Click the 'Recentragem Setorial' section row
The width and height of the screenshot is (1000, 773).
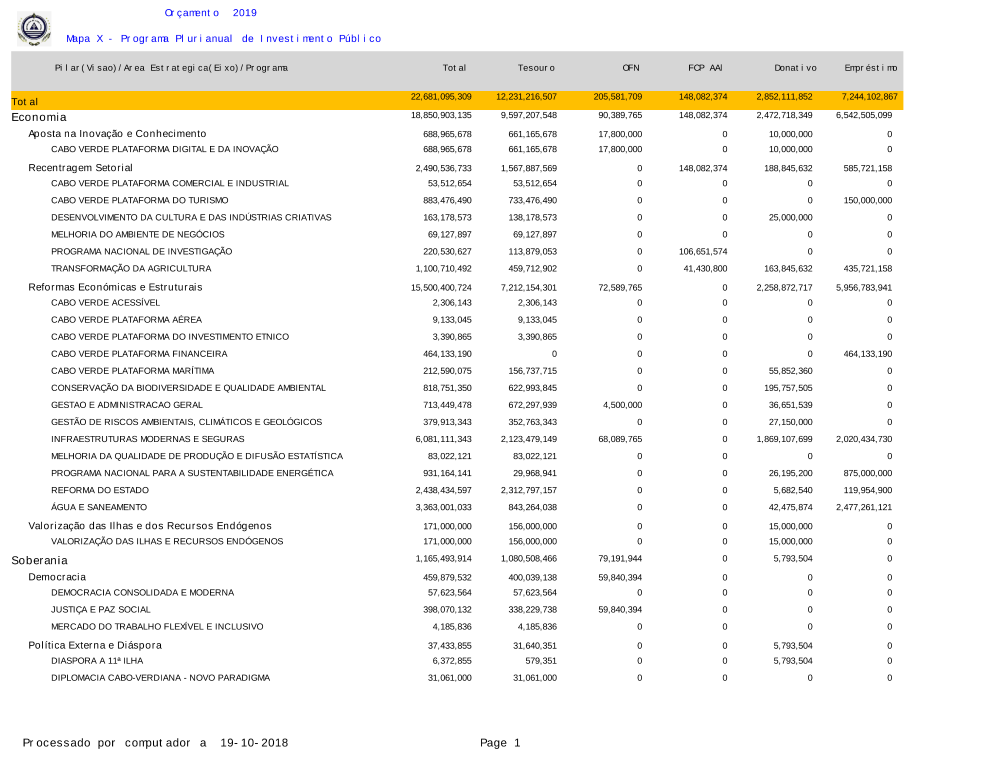tap(80, 167)
